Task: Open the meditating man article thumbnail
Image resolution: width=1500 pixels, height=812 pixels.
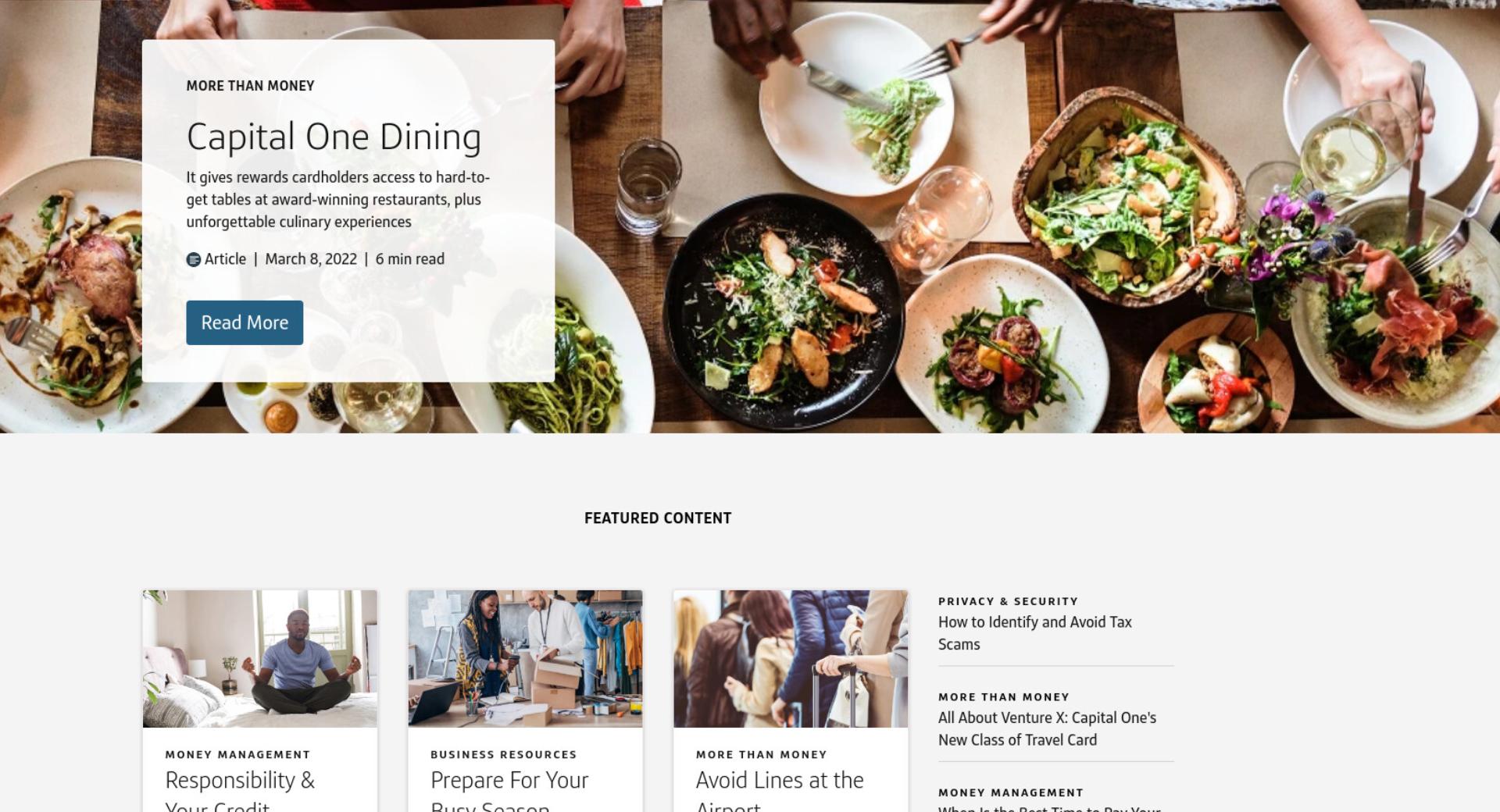Action: (x=260, y=659)
